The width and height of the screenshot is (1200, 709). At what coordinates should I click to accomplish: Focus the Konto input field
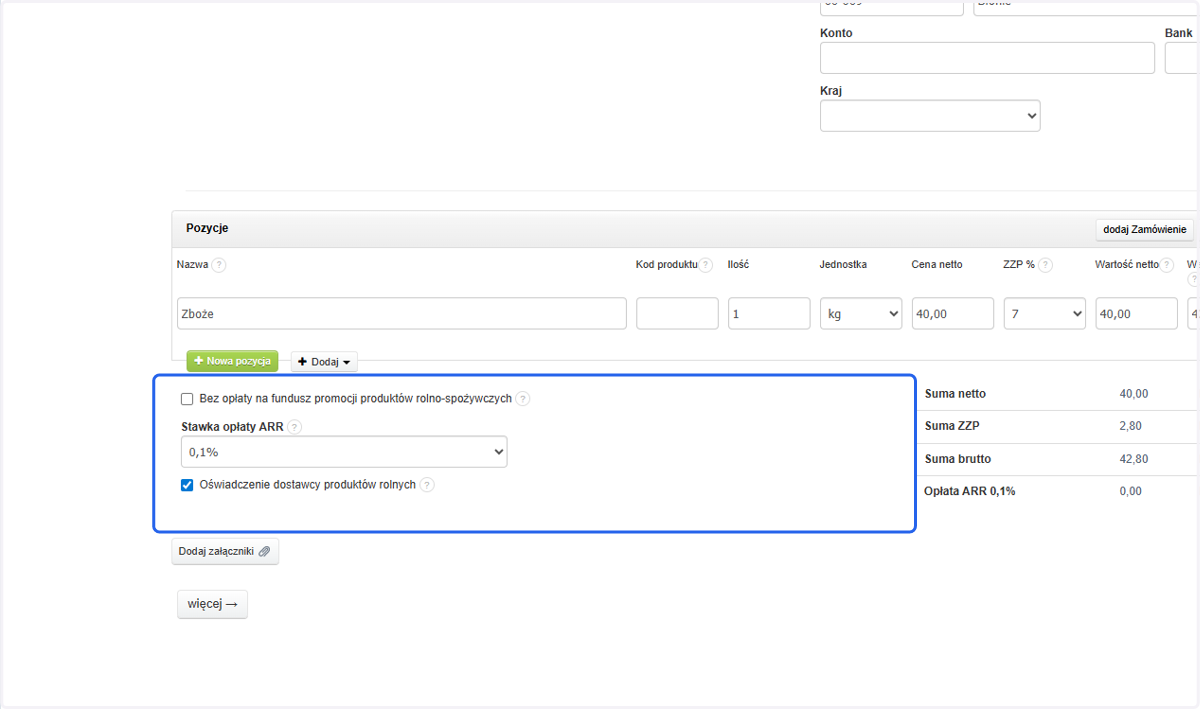(x=987, y=58)
